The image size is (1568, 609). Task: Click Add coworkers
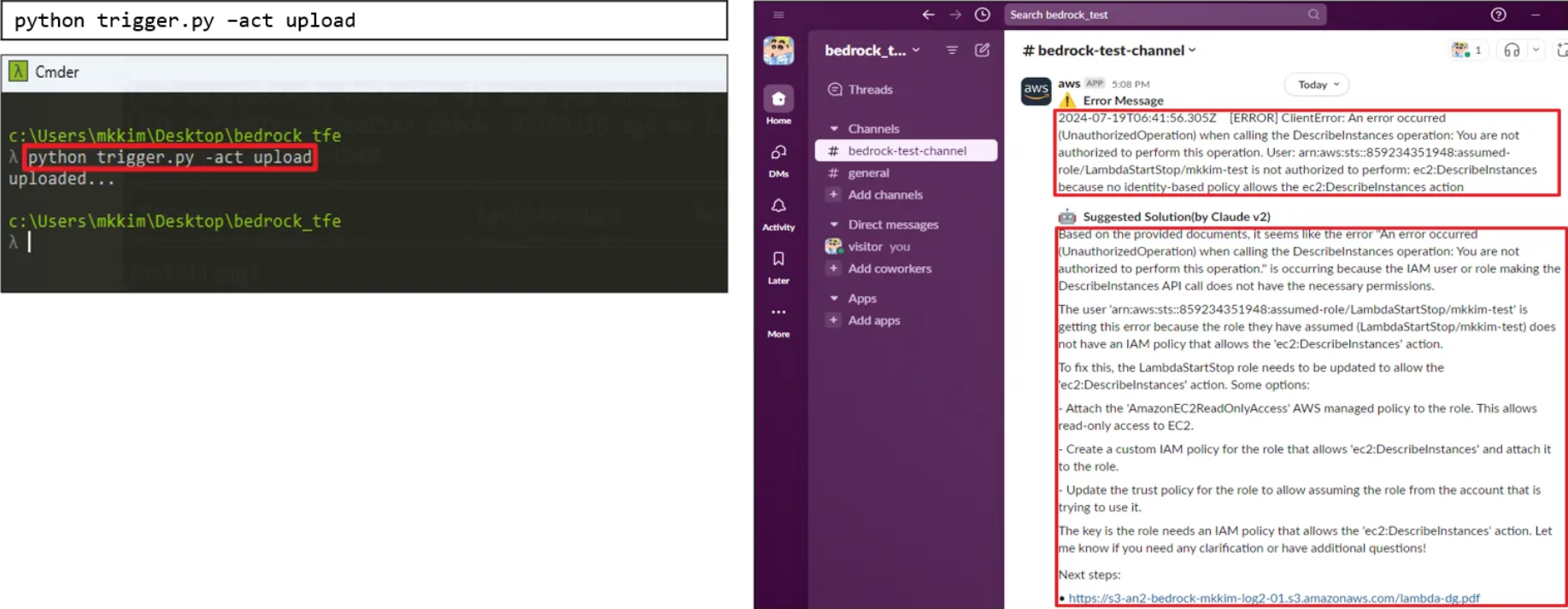click(x=890, y=268)
